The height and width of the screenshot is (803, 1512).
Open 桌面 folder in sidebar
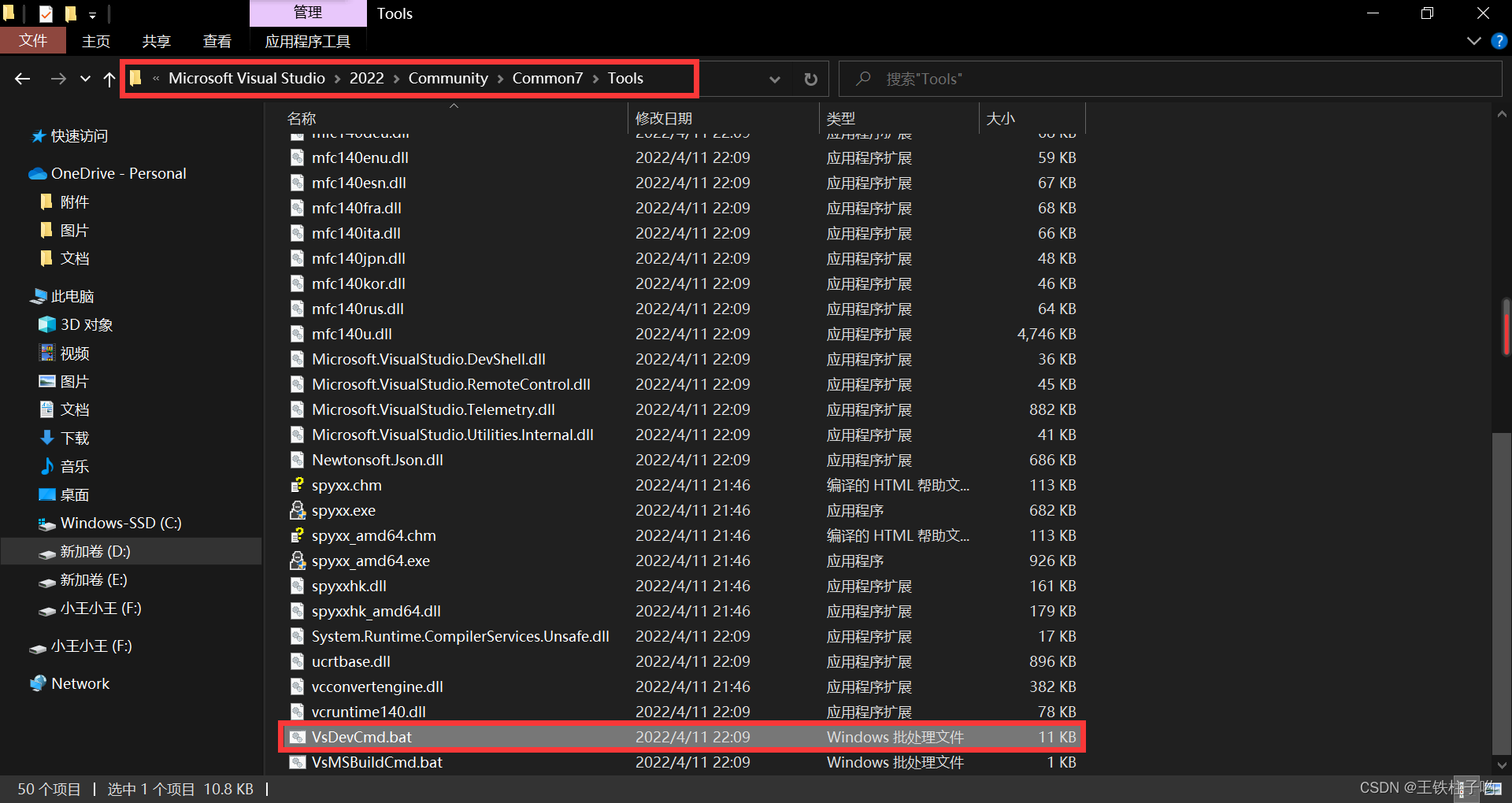coord(75,494)
